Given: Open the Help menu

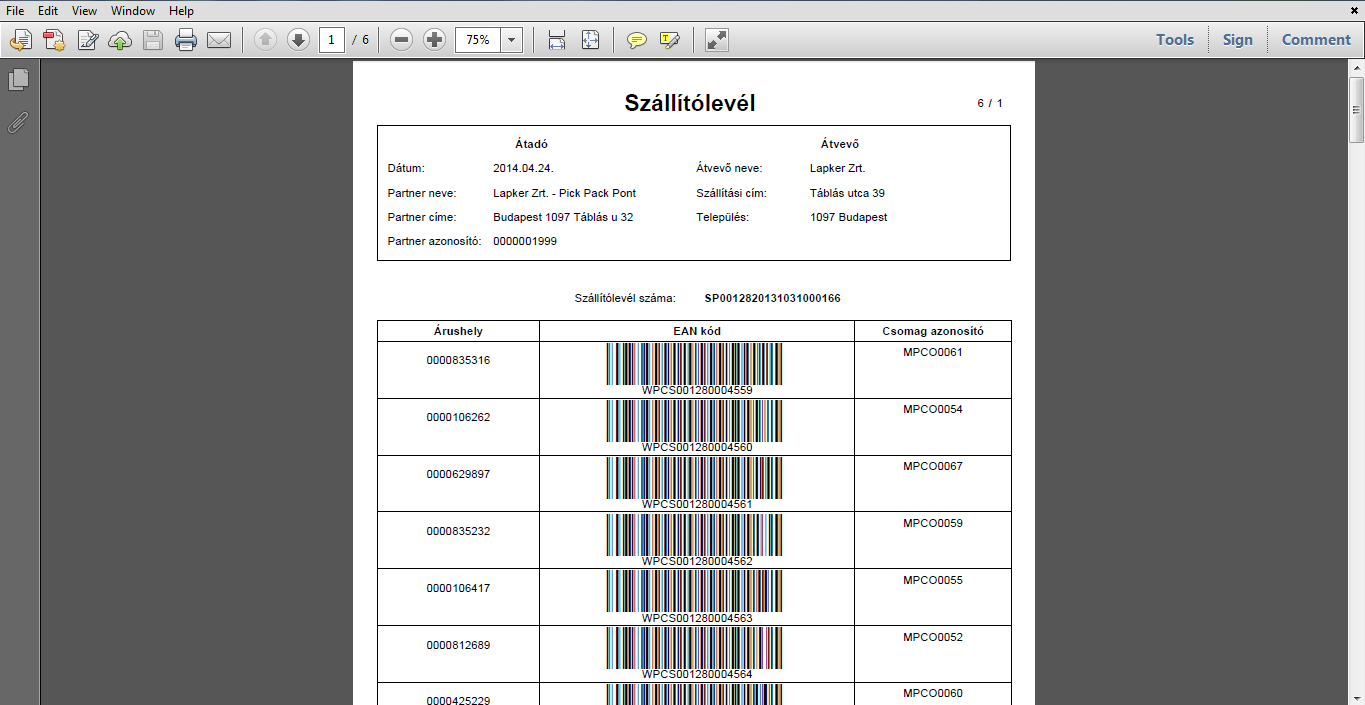Looking at the screenshot, I should [181, 11].
